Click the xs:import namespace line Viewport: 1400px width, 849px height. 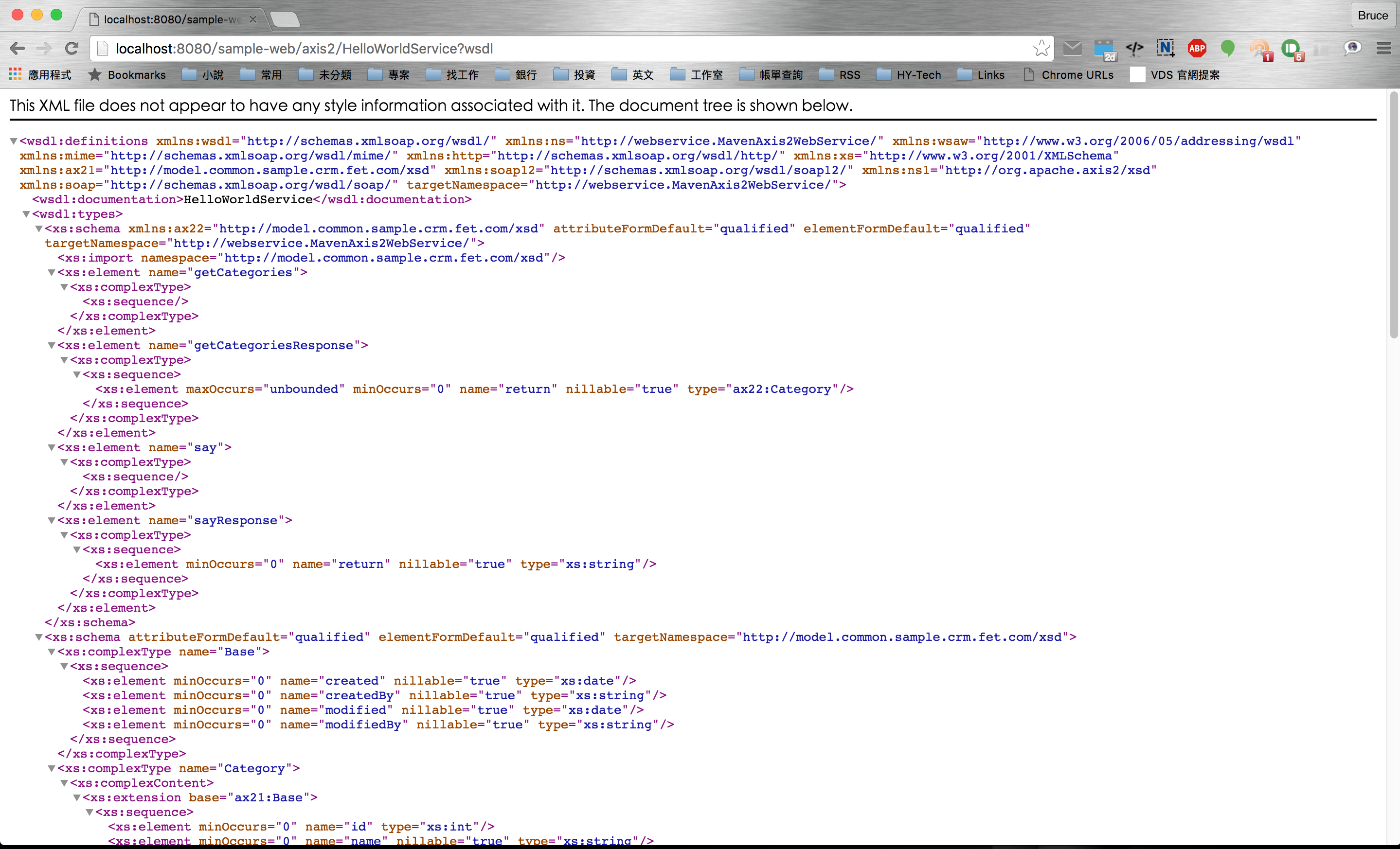pyautogui.click(x=311, y=258)
